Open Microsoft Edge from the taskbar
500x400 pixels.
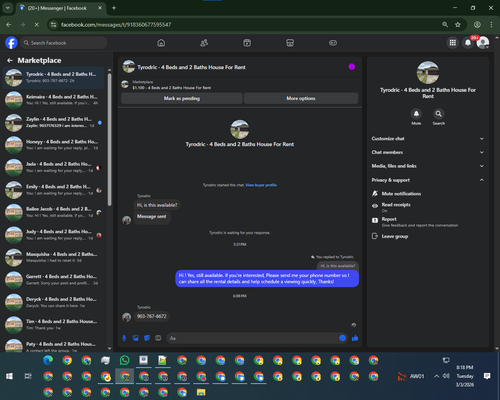[x=48, y=360]
